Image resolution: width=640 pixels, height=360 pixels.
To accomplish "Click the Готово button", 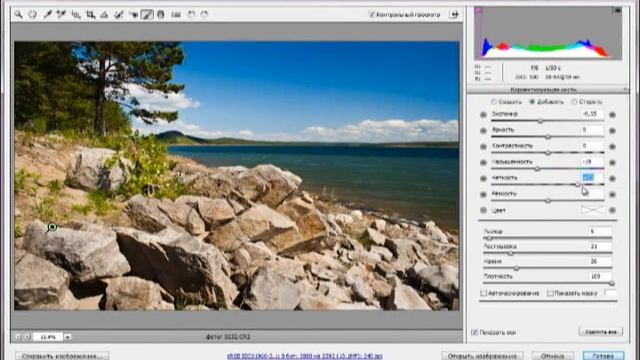I will point(603,356).
